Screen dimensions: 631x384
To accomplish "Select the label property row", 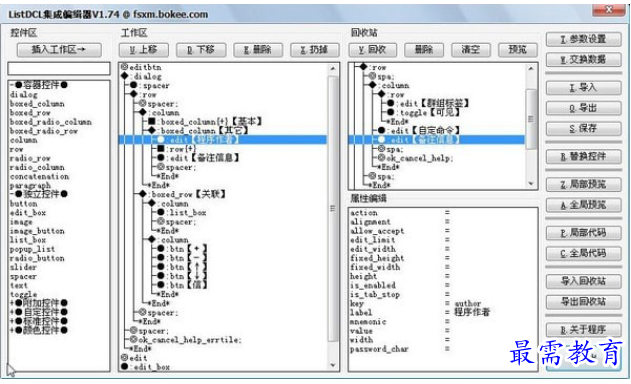I will [443, 312].
